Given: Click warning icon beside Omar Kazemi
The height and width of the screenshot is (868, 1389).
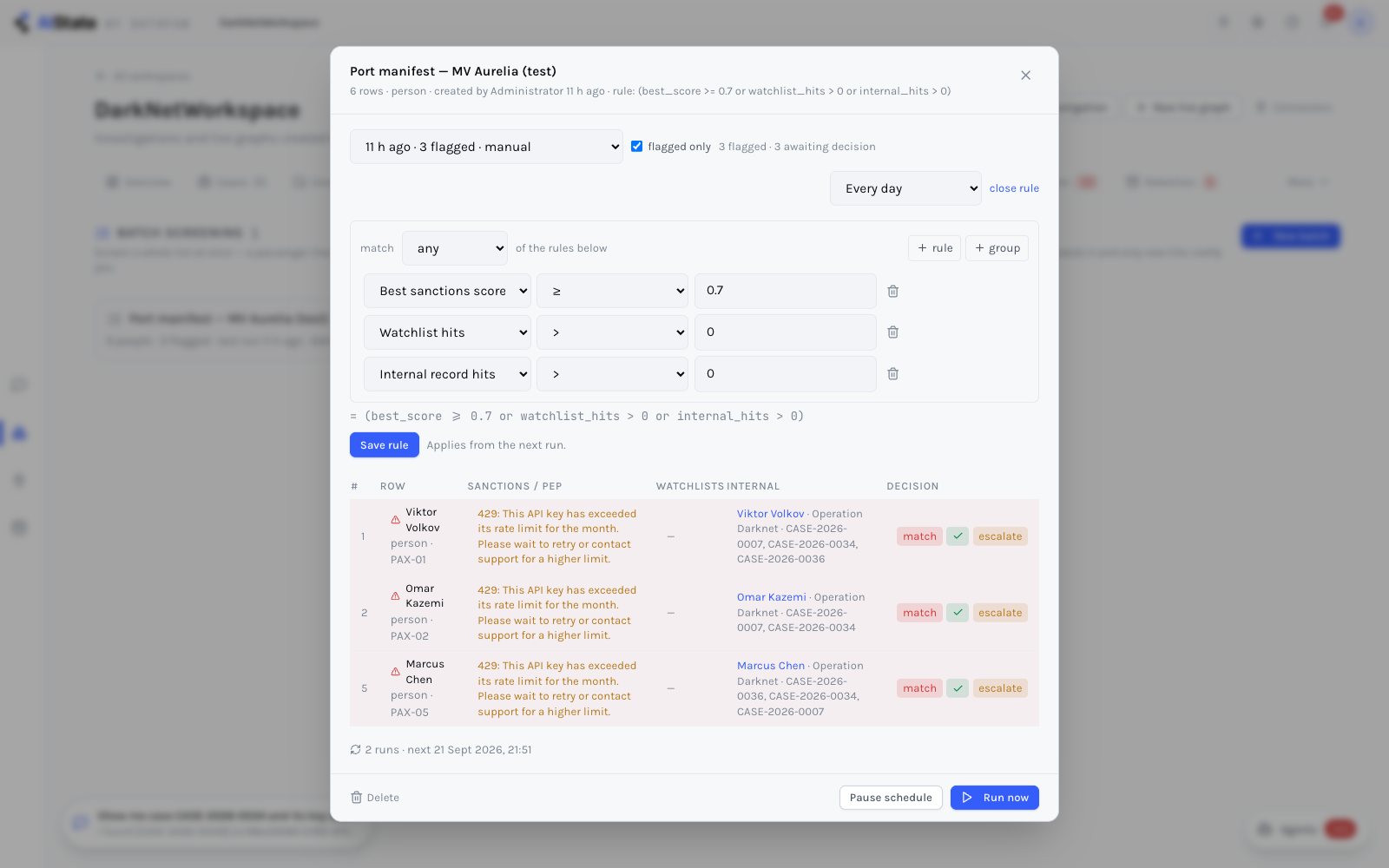Looking at the screenshot, I should pos(395,596).
